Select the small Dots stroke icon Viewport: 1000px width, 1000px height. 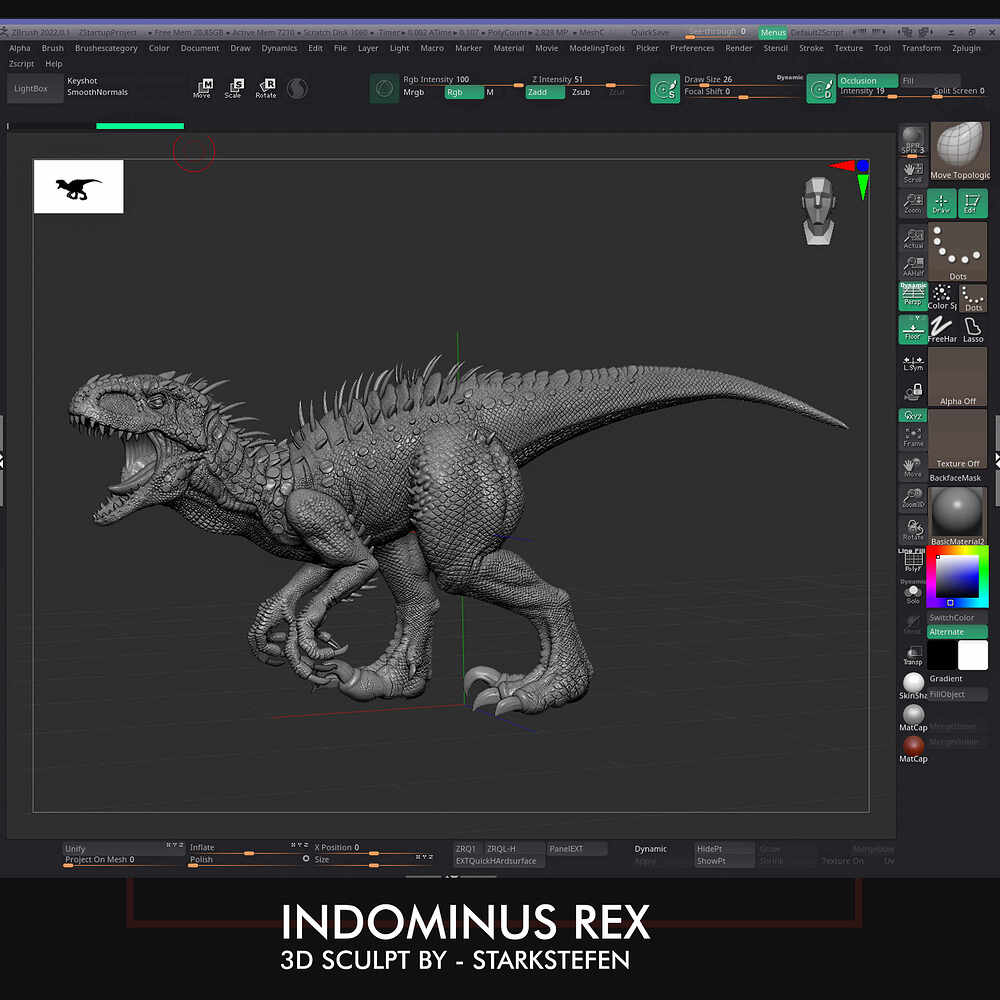tap(973, 297)
